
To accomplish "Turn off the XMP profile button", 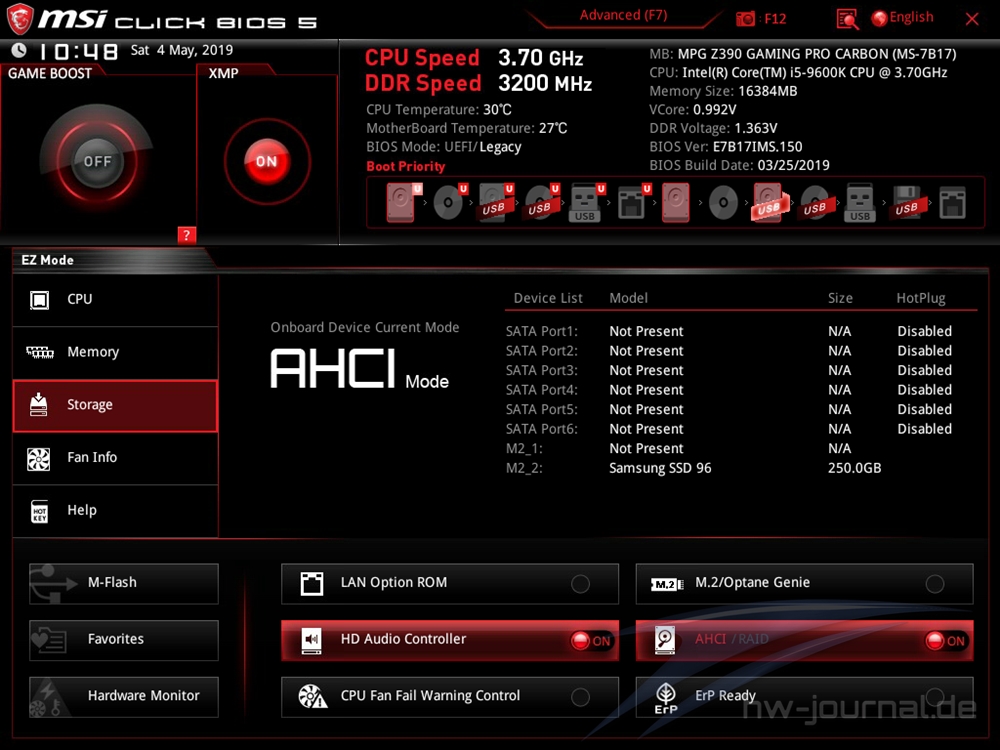I will coord(266,161).
